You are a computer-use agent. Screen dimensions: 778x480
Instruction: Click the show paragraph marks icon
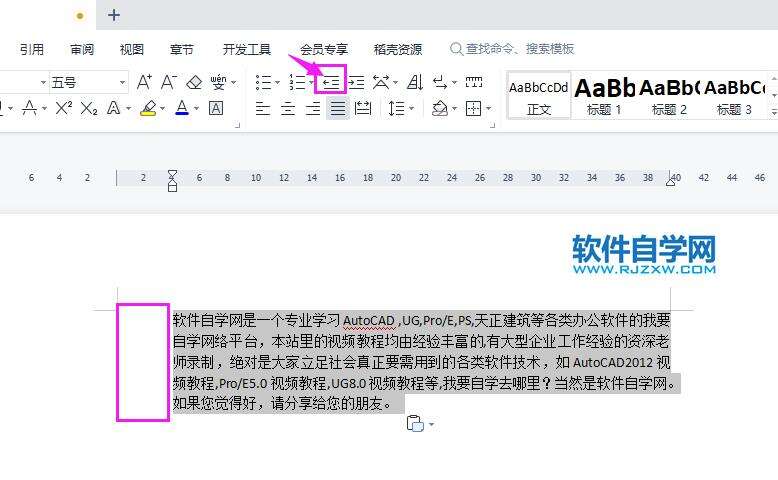(x=440, y=82)
